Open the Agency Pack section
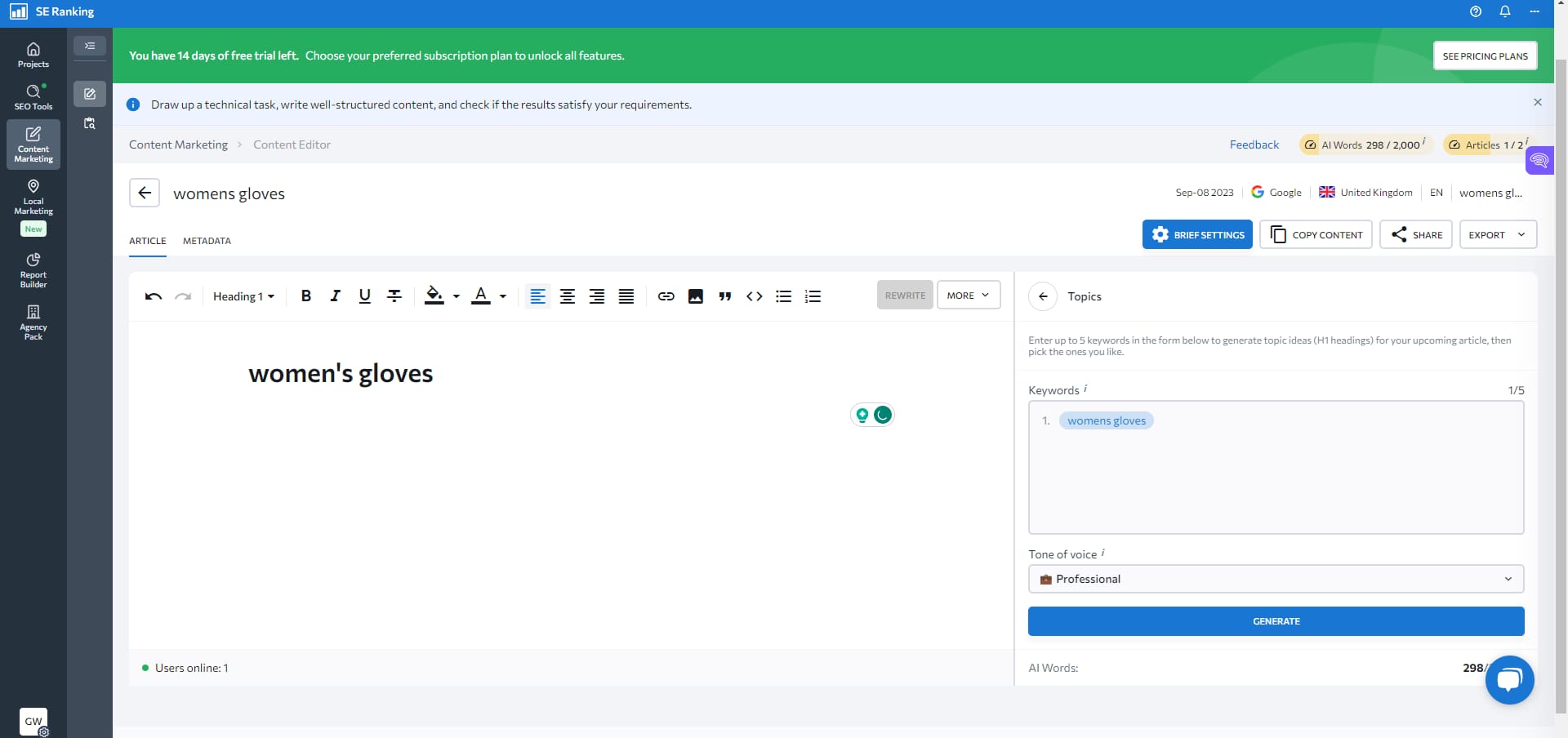Image resolution: width=1568 pixels, height=738 pixels. [33, 320]
